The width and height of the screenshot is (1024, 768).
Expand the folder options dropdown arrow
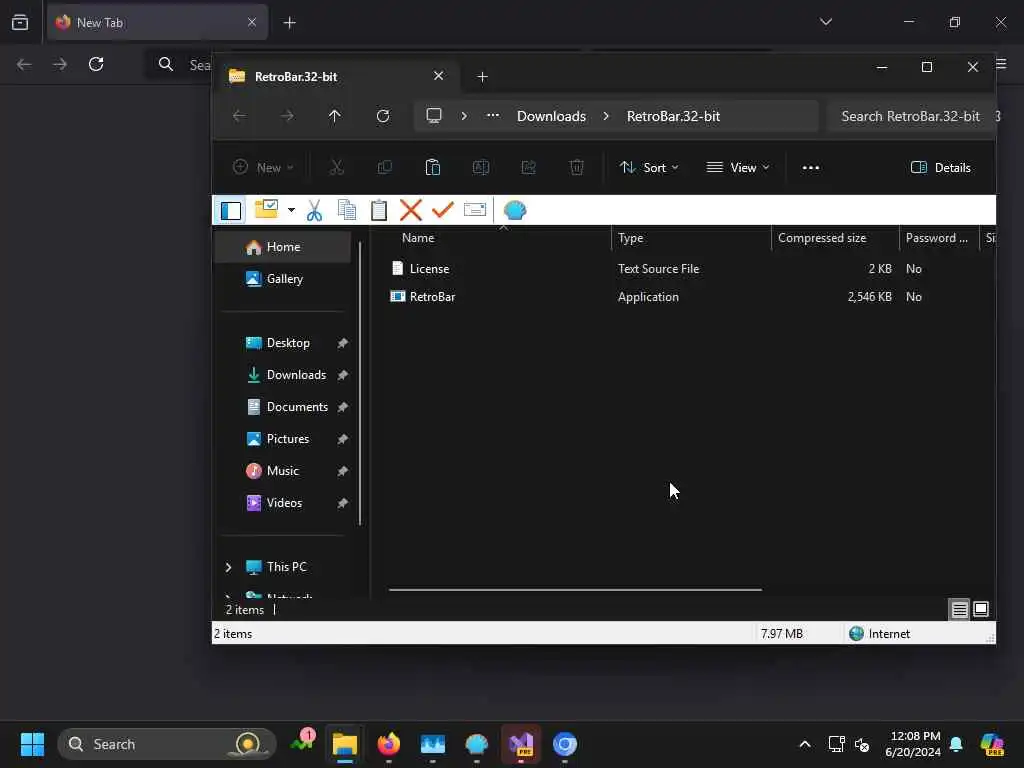coord(291,210)
